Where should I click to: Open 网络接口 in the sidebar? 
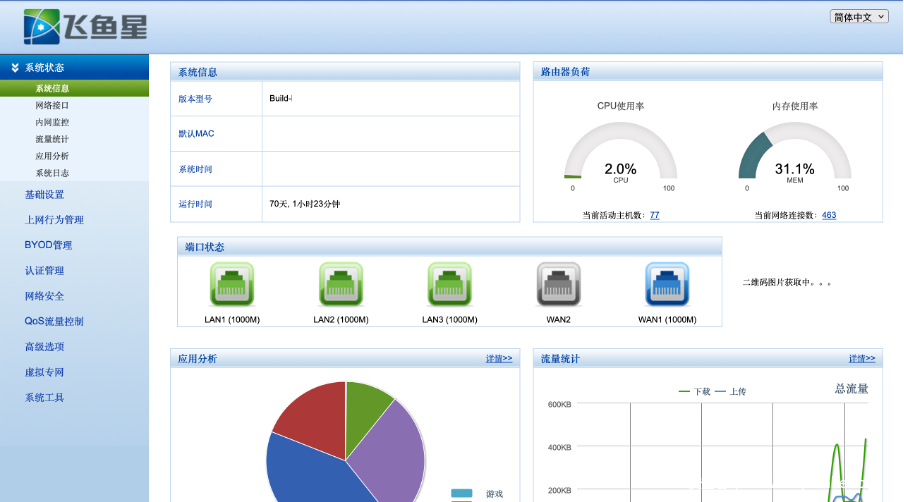52,105
